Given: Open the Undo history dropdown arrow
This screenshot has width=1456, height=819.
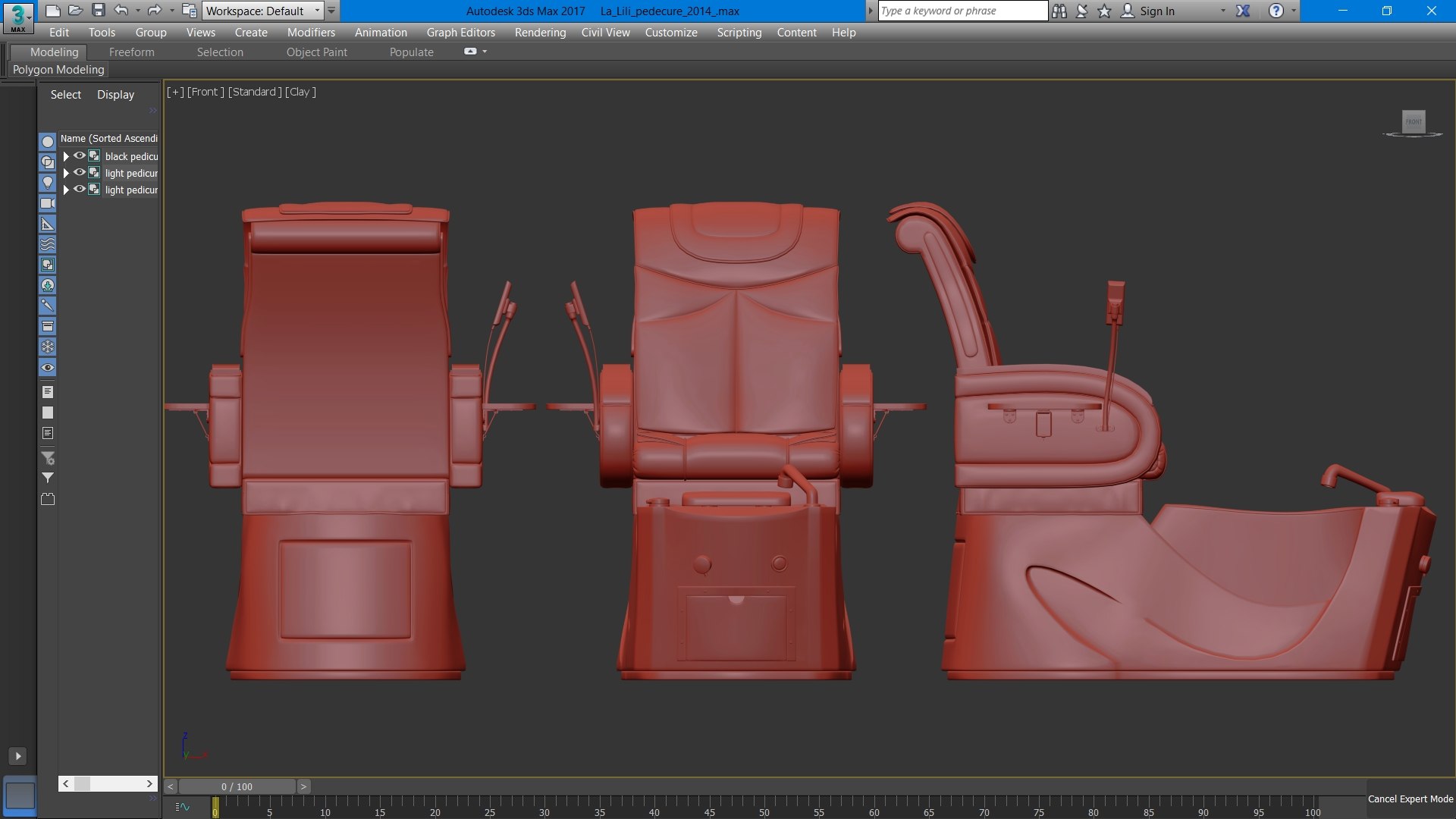Looking at the screenshot, I should click(138, 11).
